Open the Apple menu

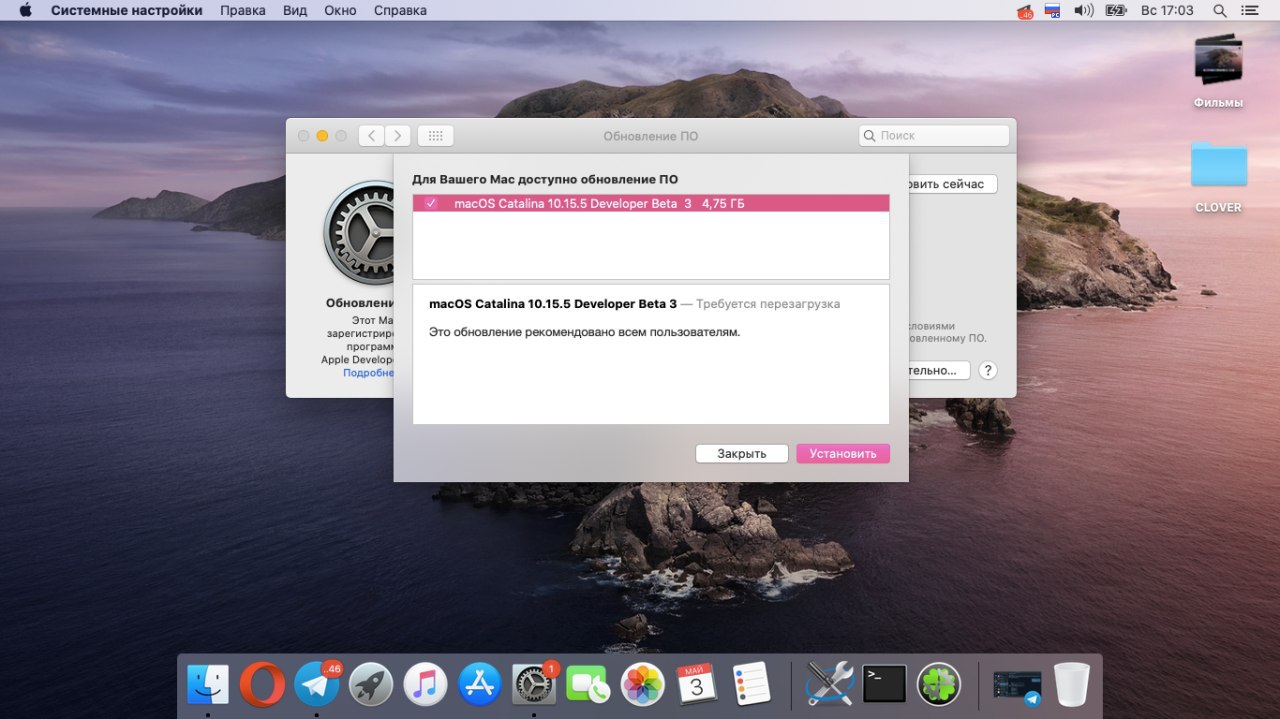coord(25,10)
